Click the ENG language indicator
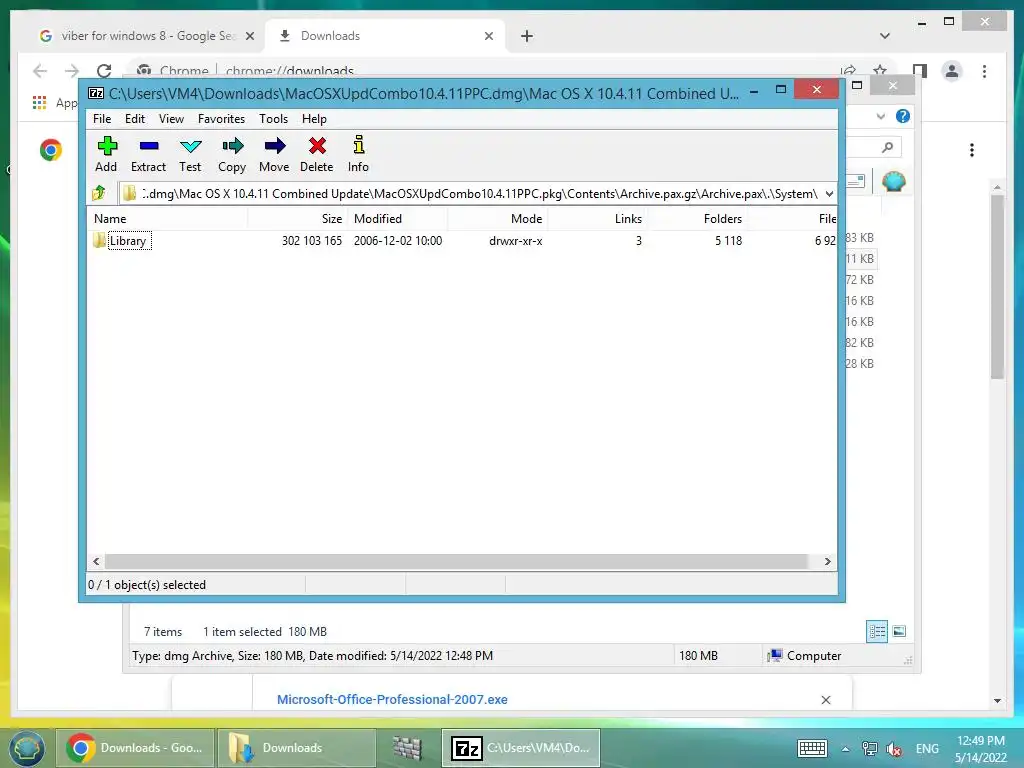 927,748
